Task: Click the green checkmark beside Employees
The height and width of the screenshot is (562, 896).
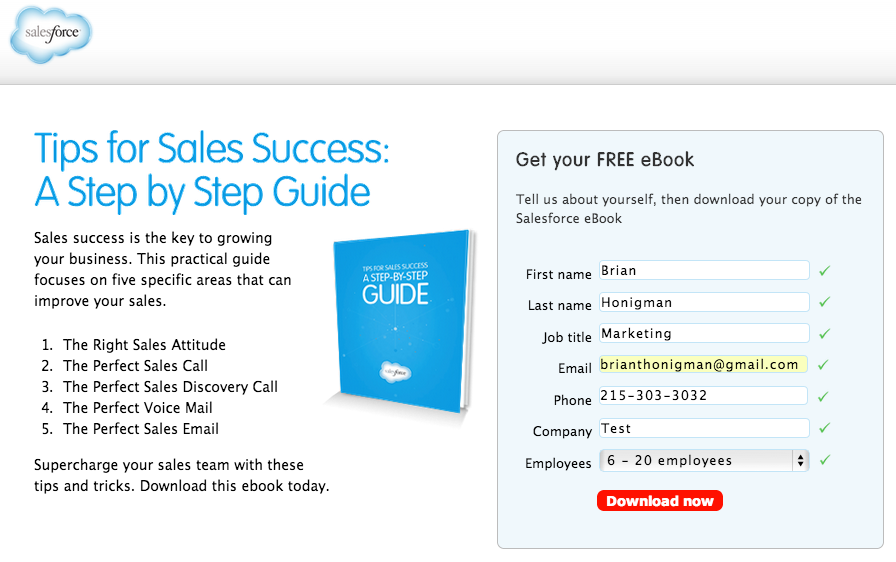Action: [x=824, y=460]
